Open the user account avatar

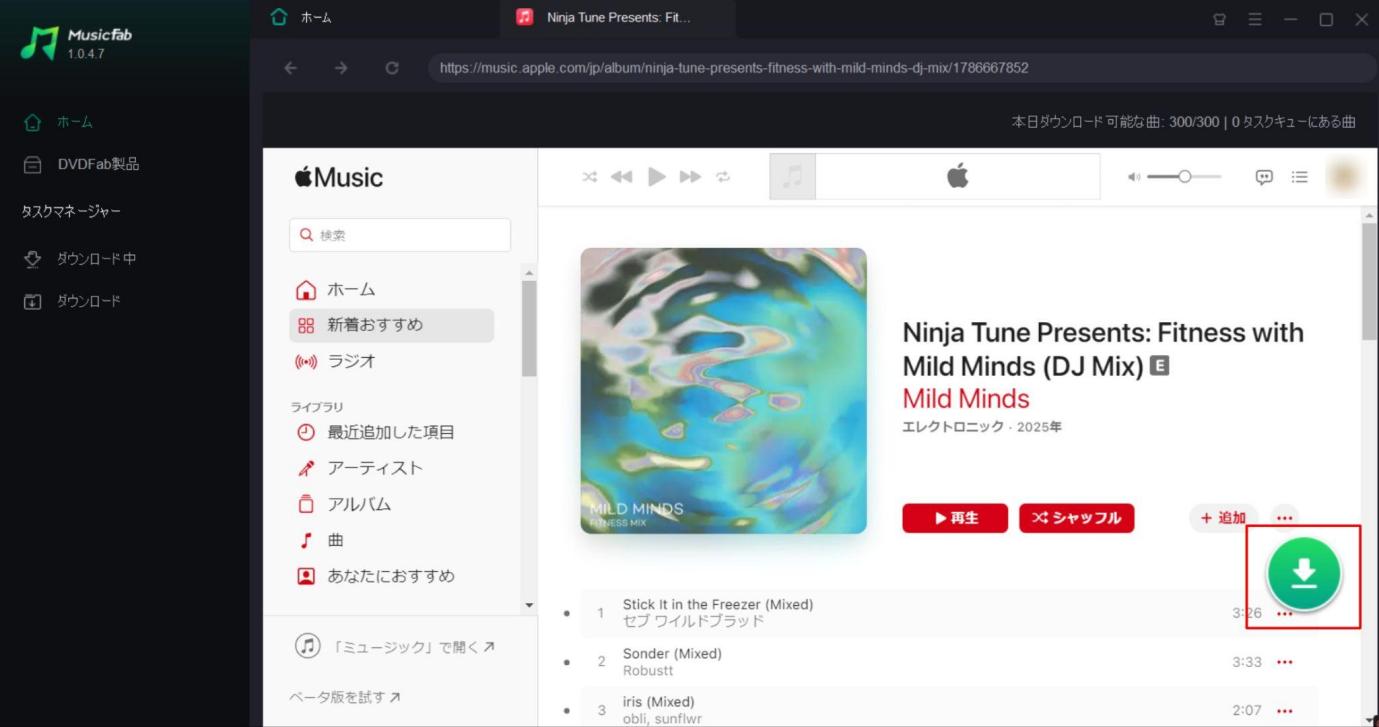(x=1342, y=177)
